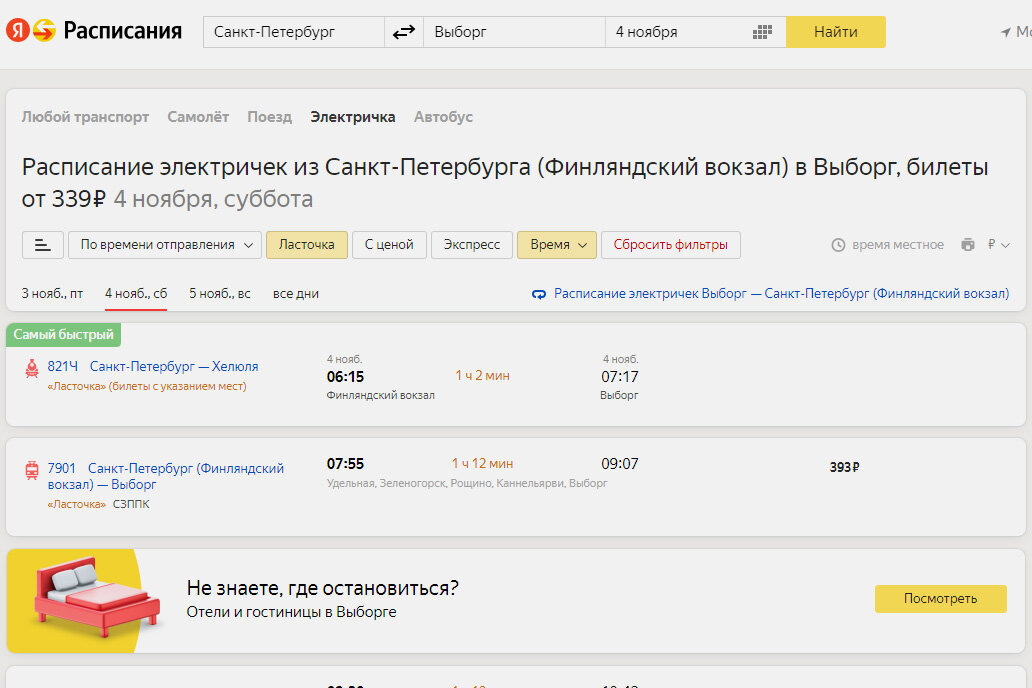Toggle the Ласточка filter
The width and height of the screenshot is (1032, 688).
click(x=307, y=245)
